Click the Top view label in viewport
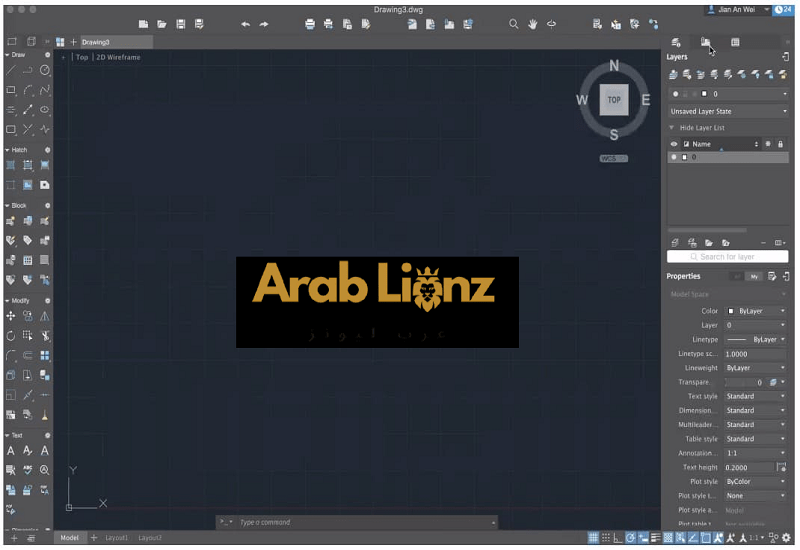Image resolution: width=800 pixels, height=550 pixels. pos(82,57)
